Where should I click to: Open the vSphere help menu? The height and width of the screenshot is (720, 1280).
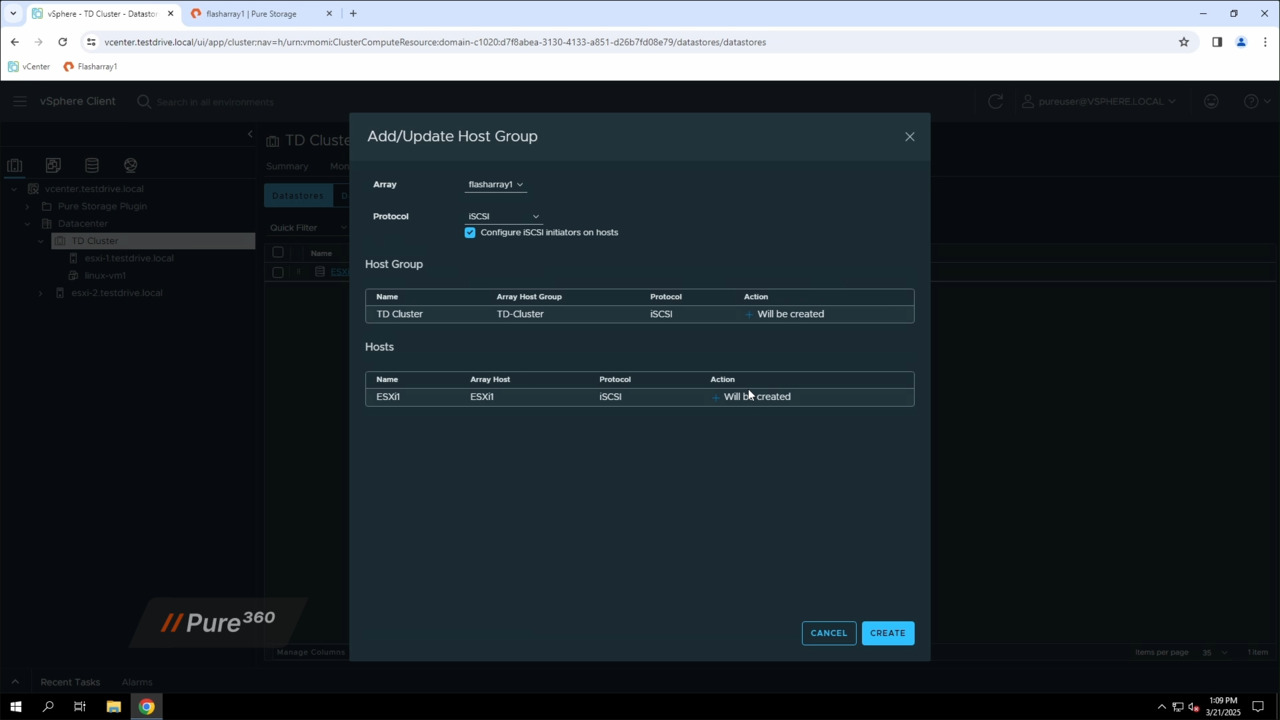tap(1251, 101)
